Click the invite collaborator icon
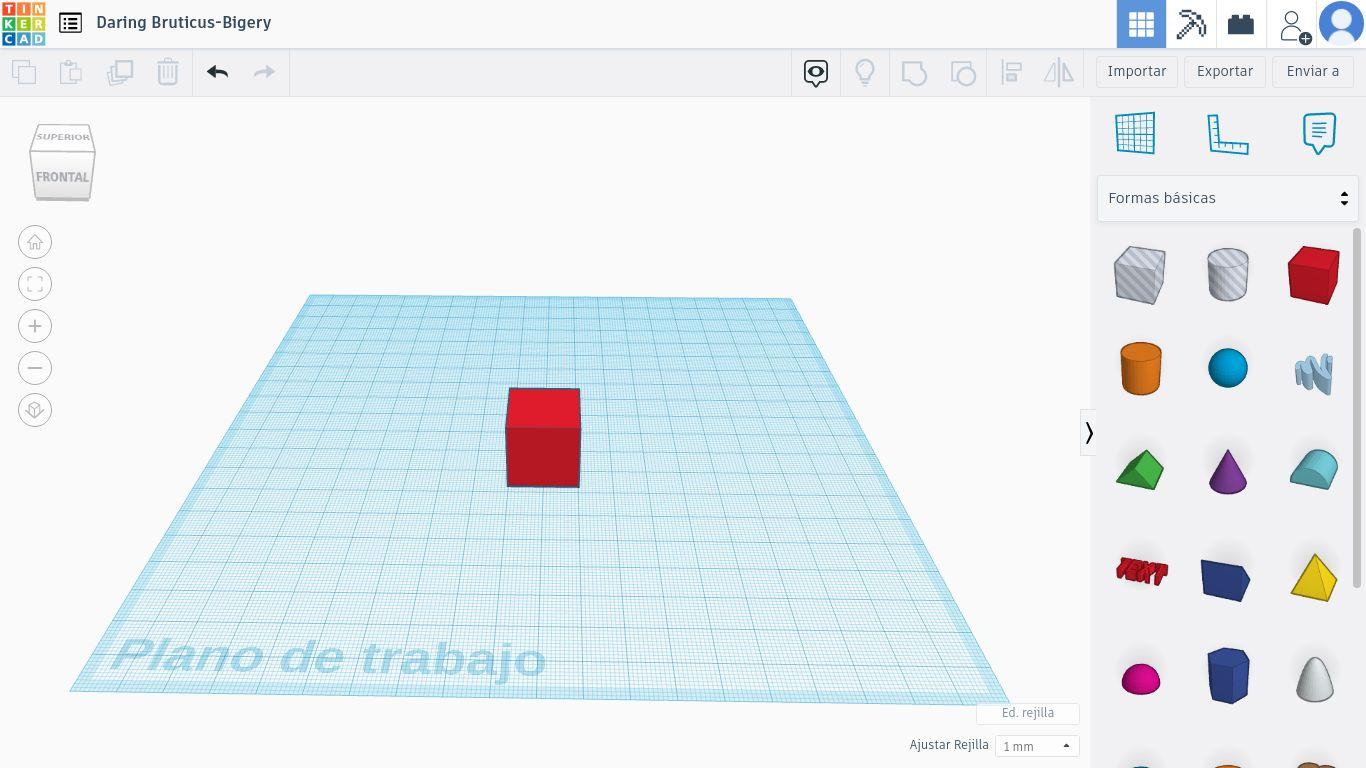The image size is (1366, 768). point(1293,25)
